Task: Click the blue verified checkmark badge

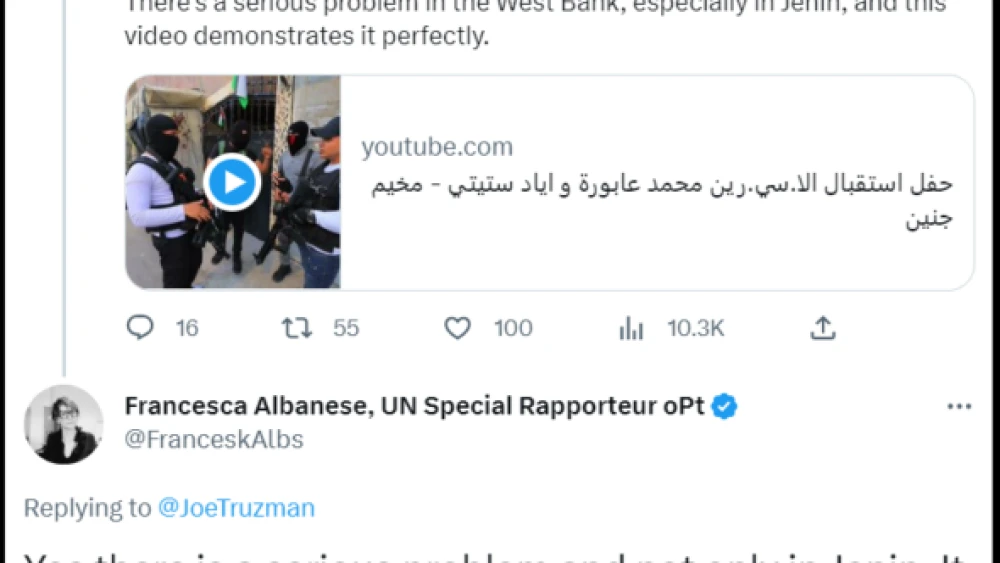Action: coord(725,406)
